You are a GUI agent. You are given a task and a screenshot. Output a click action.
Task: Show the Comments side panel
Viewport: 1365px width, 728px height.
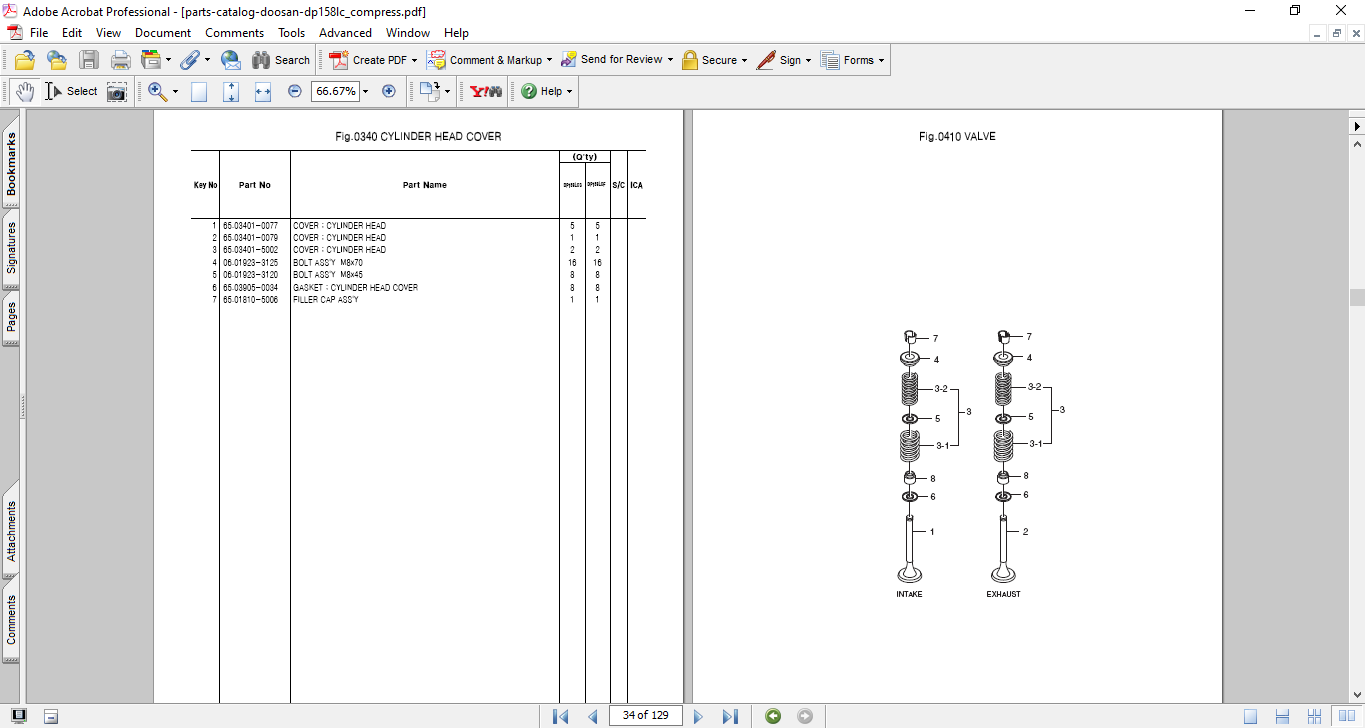[12, 620]
